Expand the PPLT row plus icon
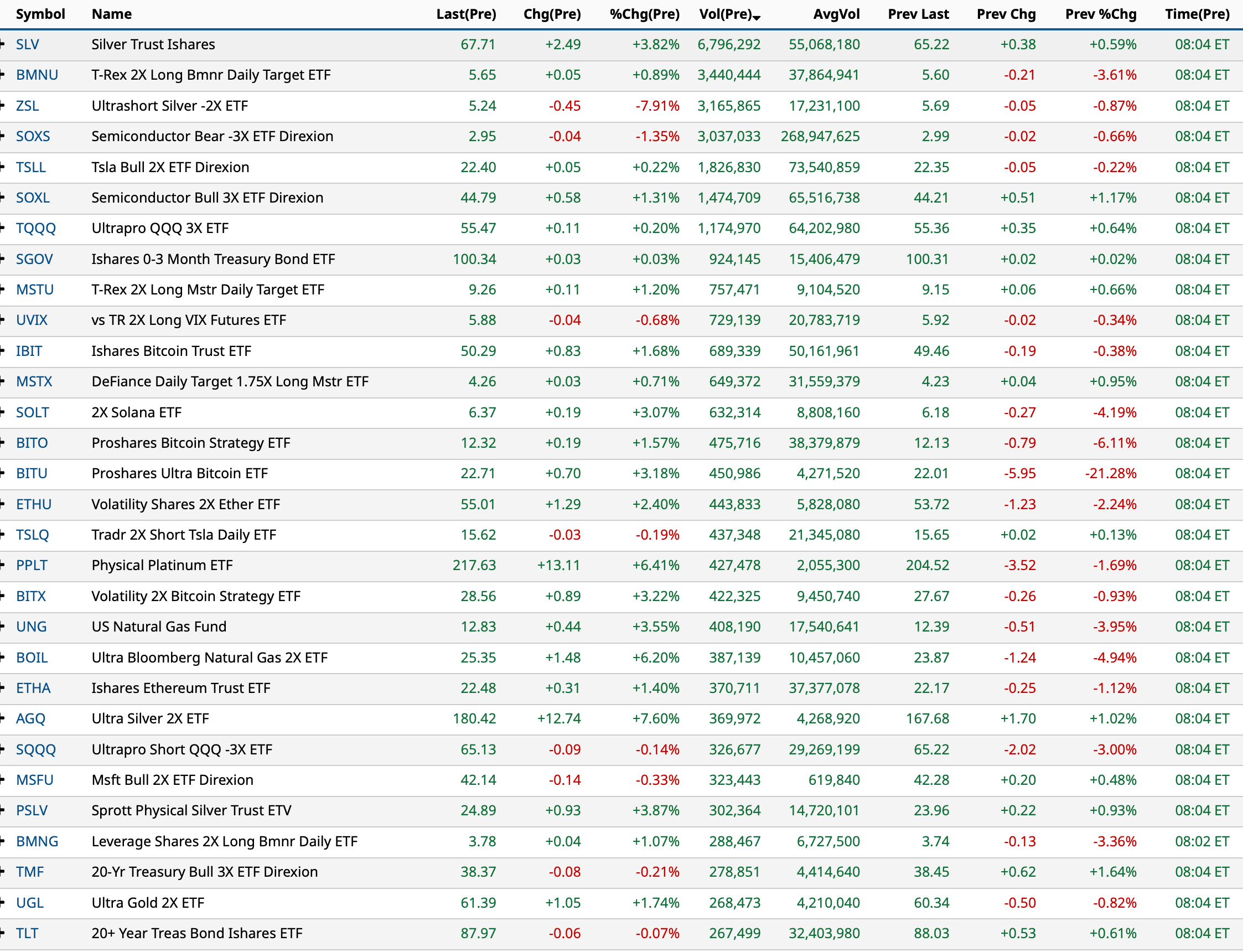Screen dimensions: 1243x952 pyautogui.click(x=3, y=566)
